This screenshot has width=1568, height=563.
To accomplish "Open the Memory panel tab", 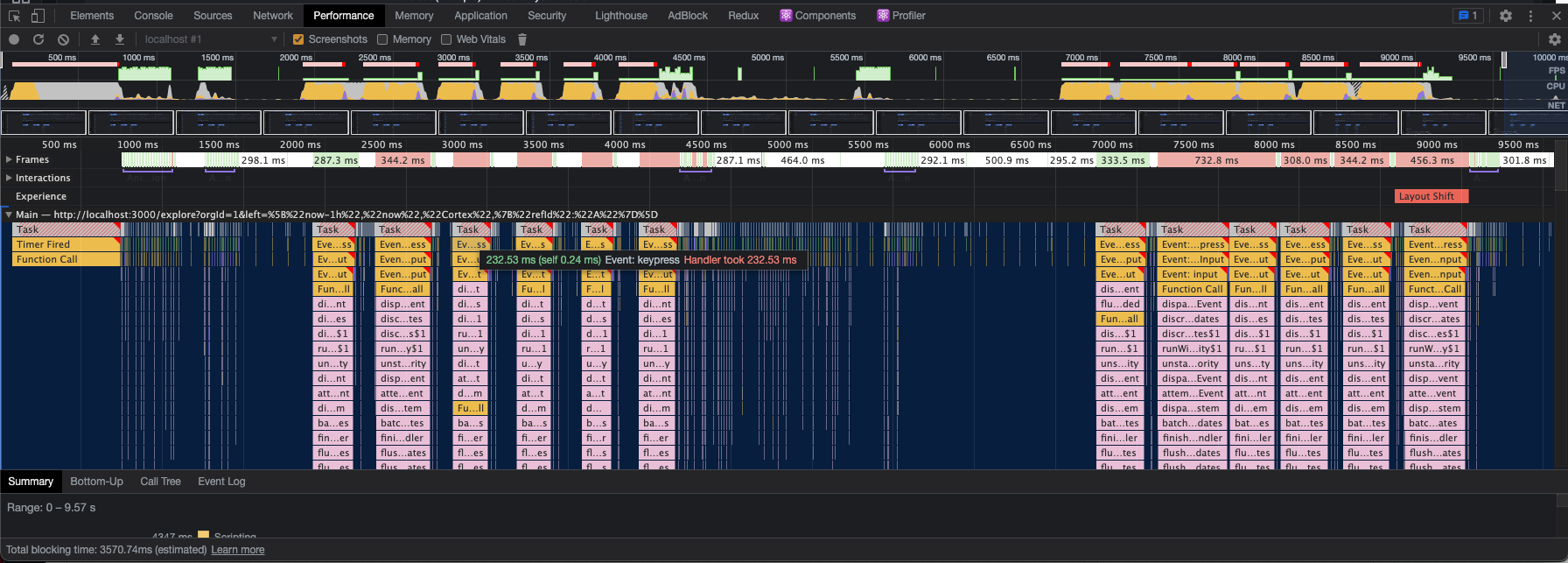I will click(x=414, y=16).
